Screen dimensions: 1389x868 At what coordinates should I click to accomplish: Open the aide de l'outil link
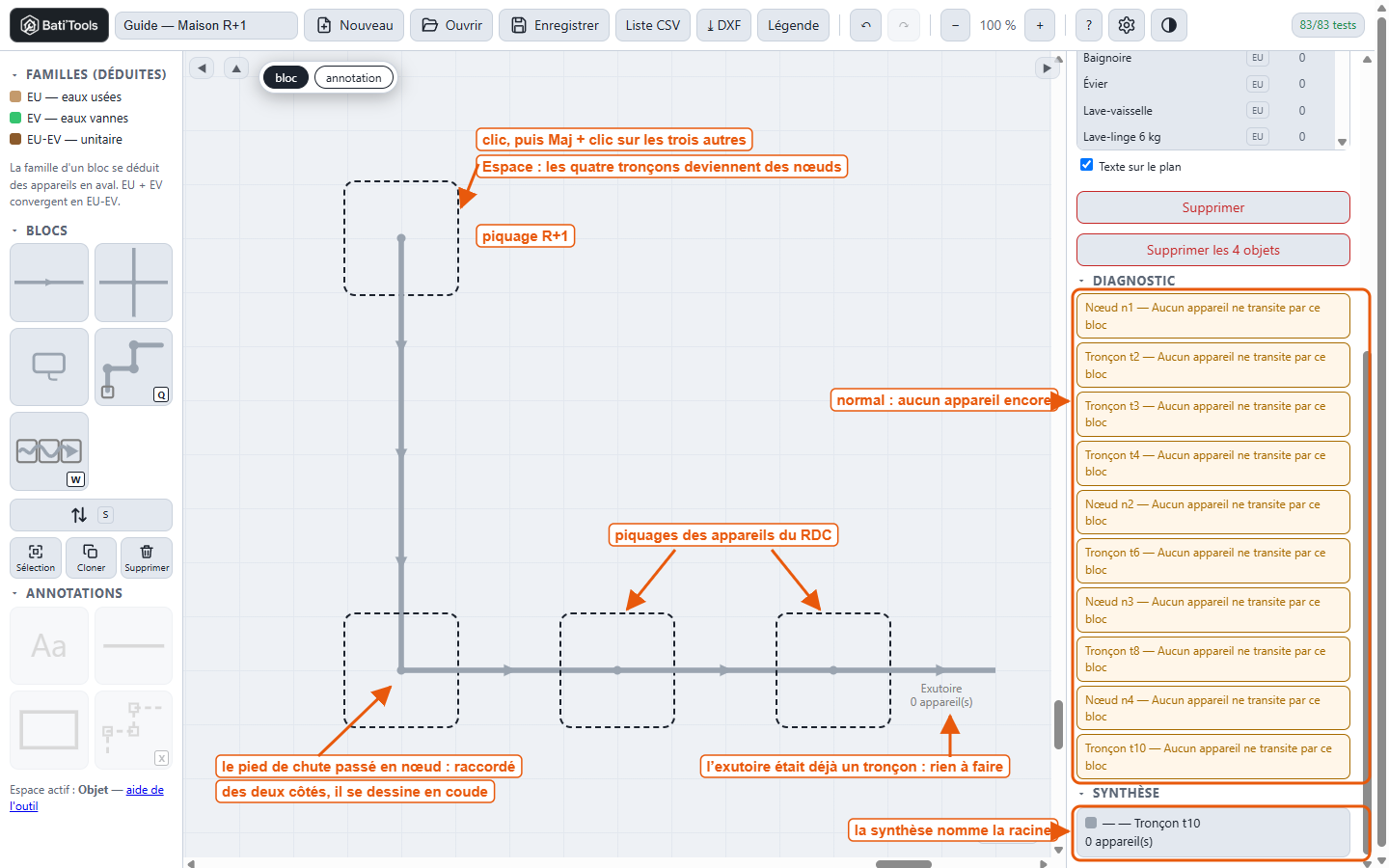tap(87, 798)
